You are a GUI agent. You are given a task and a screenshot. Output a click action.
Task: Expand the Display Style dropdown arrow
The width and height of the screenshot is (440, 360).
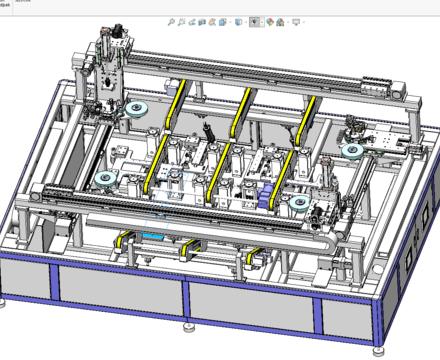point(246,22)
